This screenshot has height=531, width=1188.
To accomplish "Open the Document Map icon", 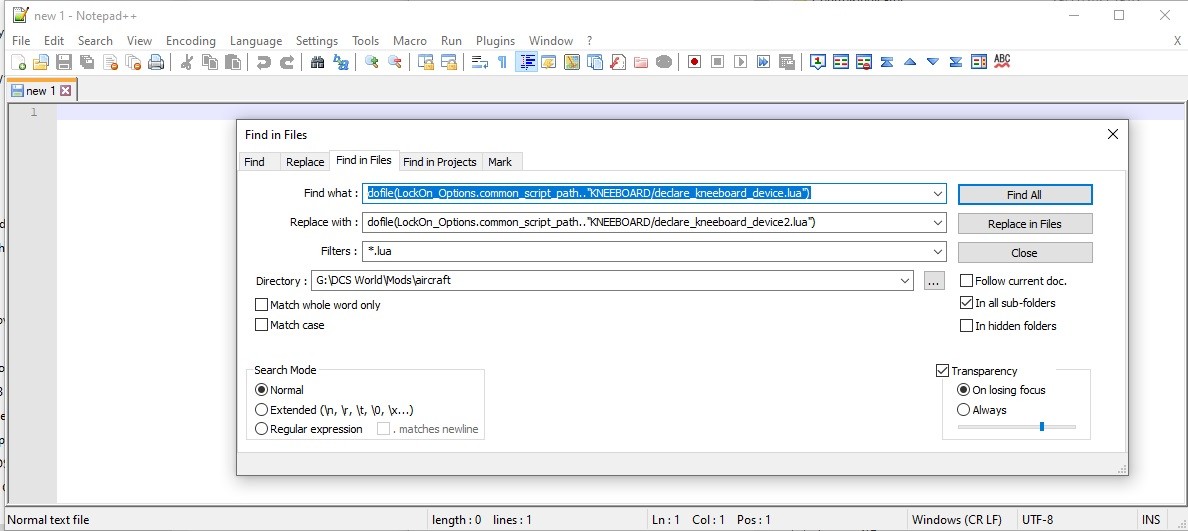I will (x=572, y=62).
